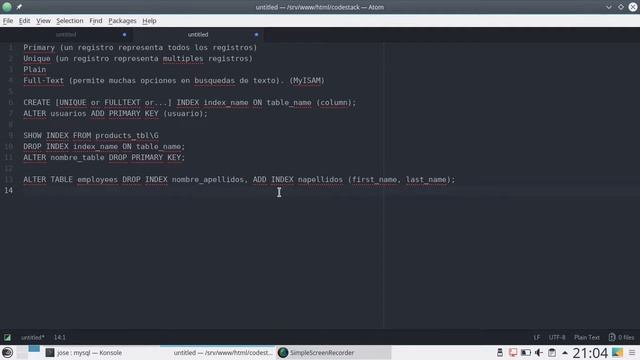
Task: Click (MyISAM) on line 4
Action: click(x=307, y=81)
